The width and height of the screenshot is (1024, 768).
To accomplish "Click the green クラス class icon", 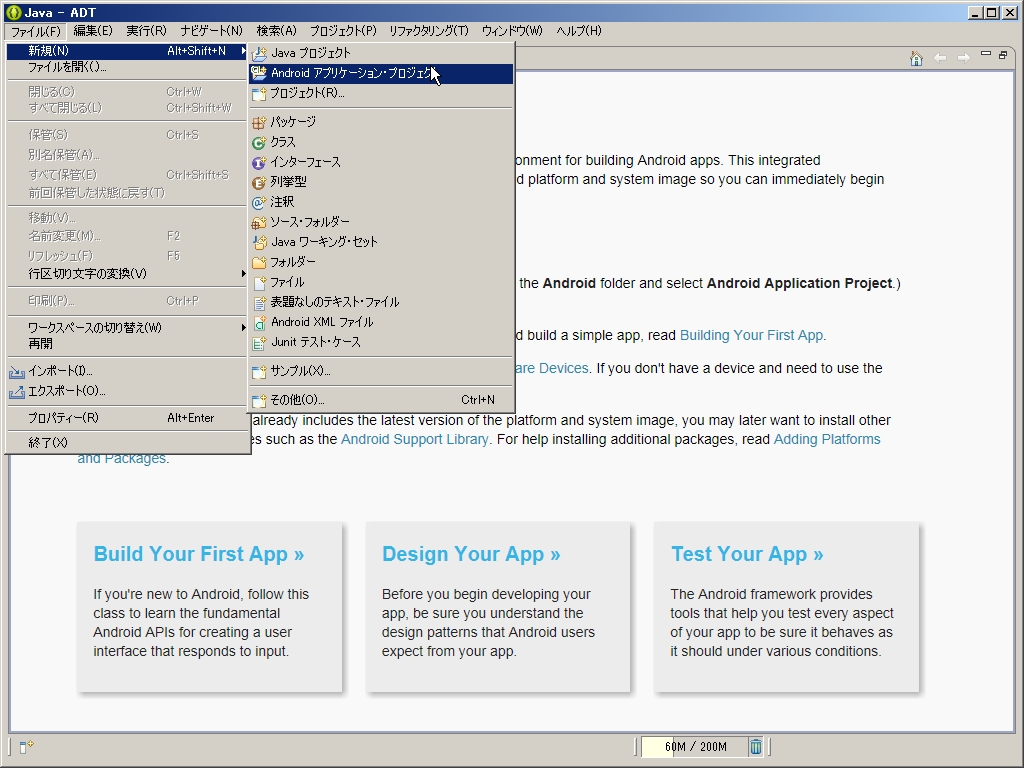I will pos(259,142).
